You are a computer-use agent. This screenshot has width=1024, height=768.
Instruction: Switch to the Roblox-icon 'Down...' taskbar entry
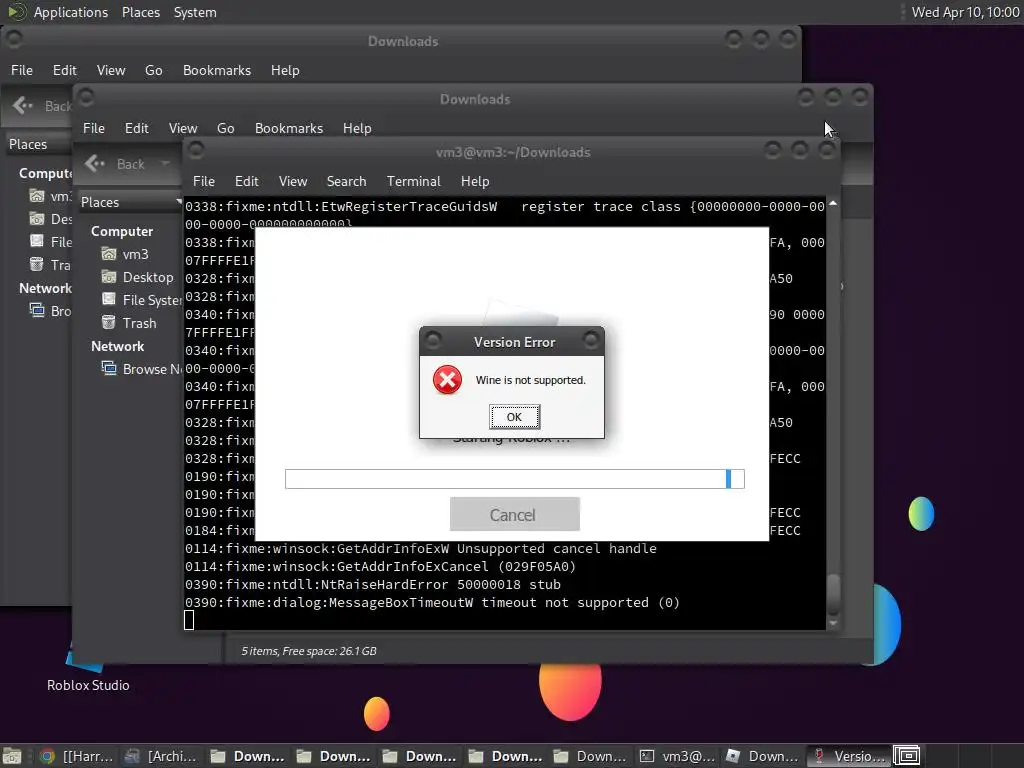pos(762,756)
